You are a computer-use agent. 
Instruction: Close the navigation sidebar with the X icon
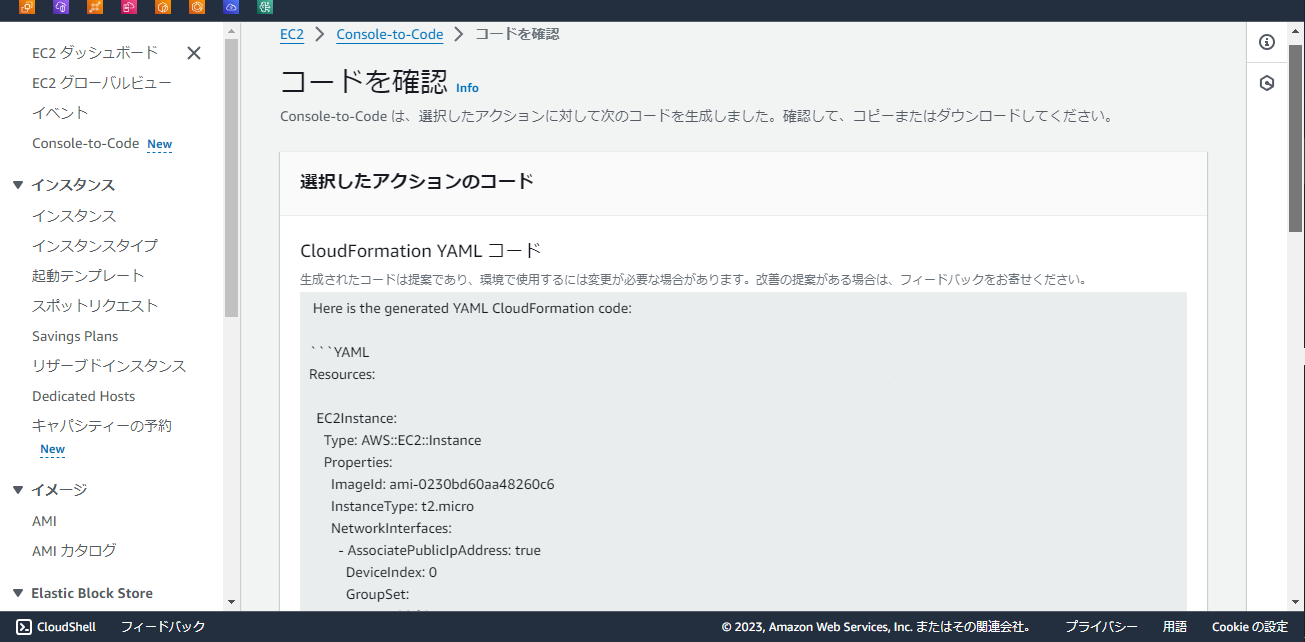coord(193,53)
